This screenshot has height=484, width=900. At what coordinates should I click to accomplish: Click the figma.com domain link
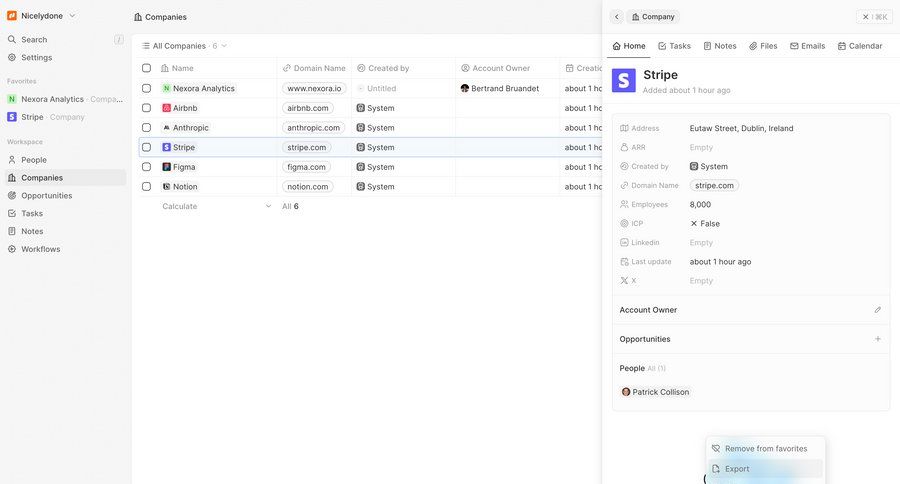(x=307, y=167)
